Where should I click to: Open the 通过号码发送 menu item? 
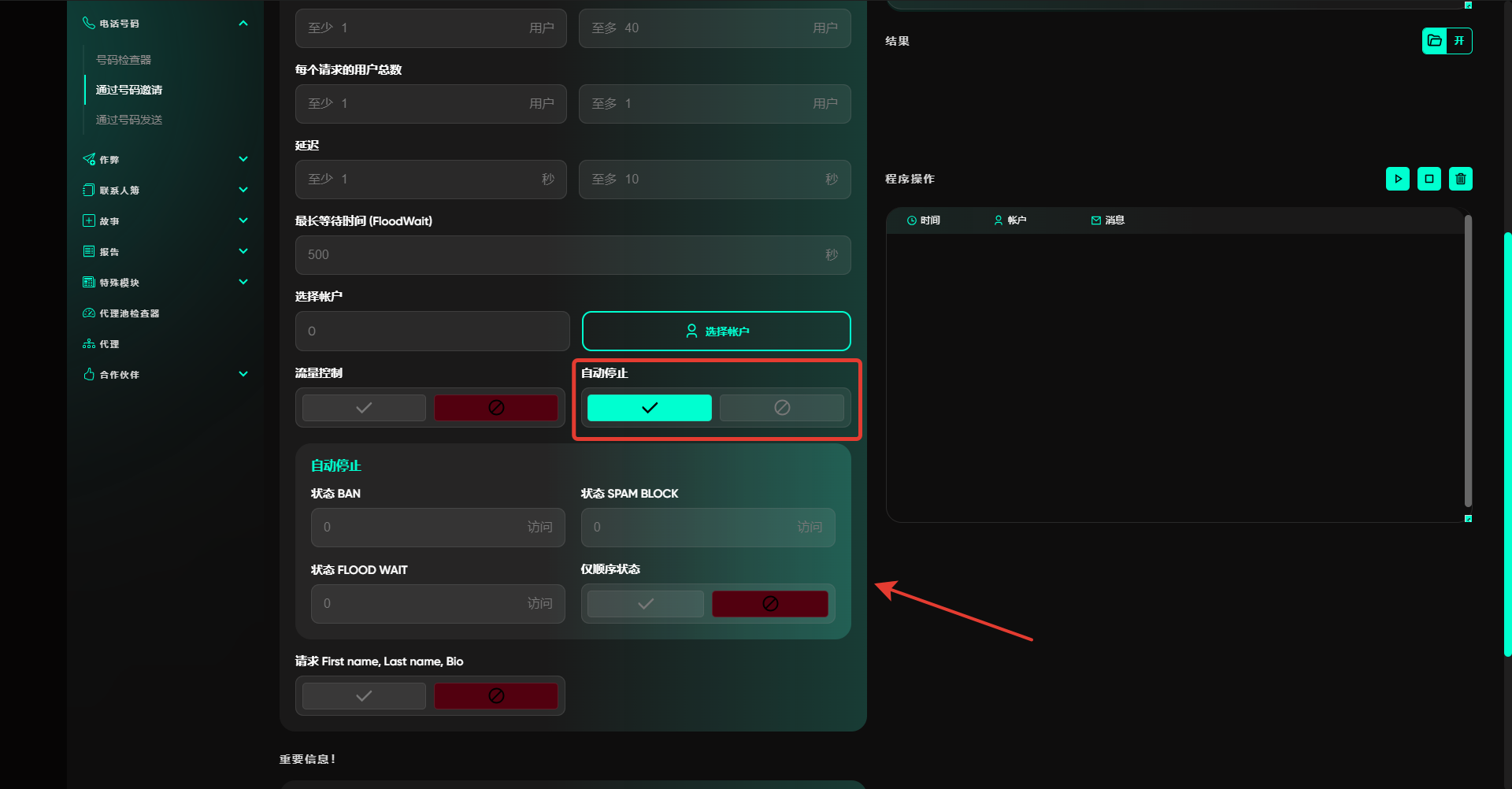[x=129, y=120]
